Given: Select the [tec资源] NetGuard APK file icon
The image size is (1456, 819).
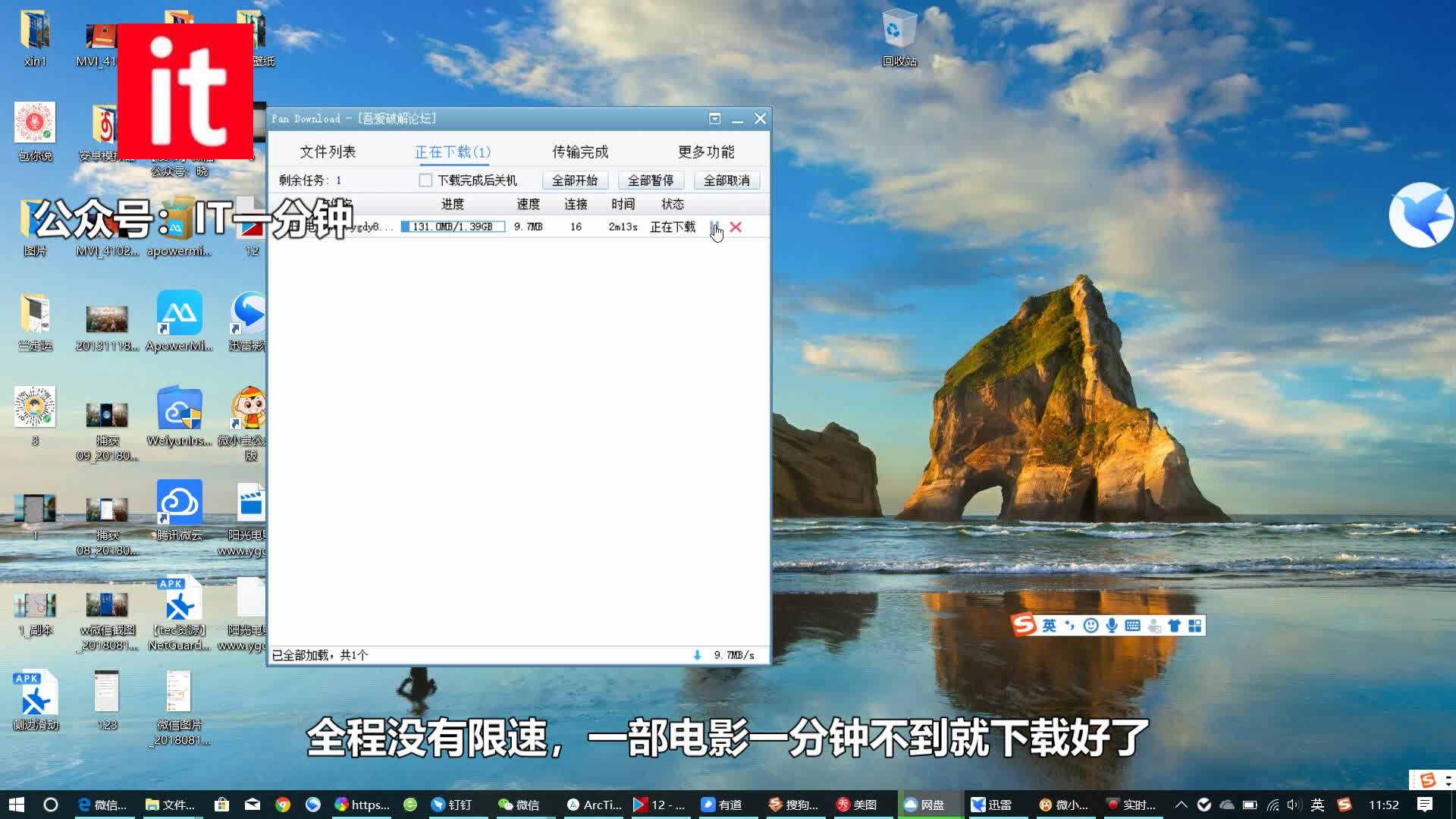Looking at the screenshot, I should [179, 613].
